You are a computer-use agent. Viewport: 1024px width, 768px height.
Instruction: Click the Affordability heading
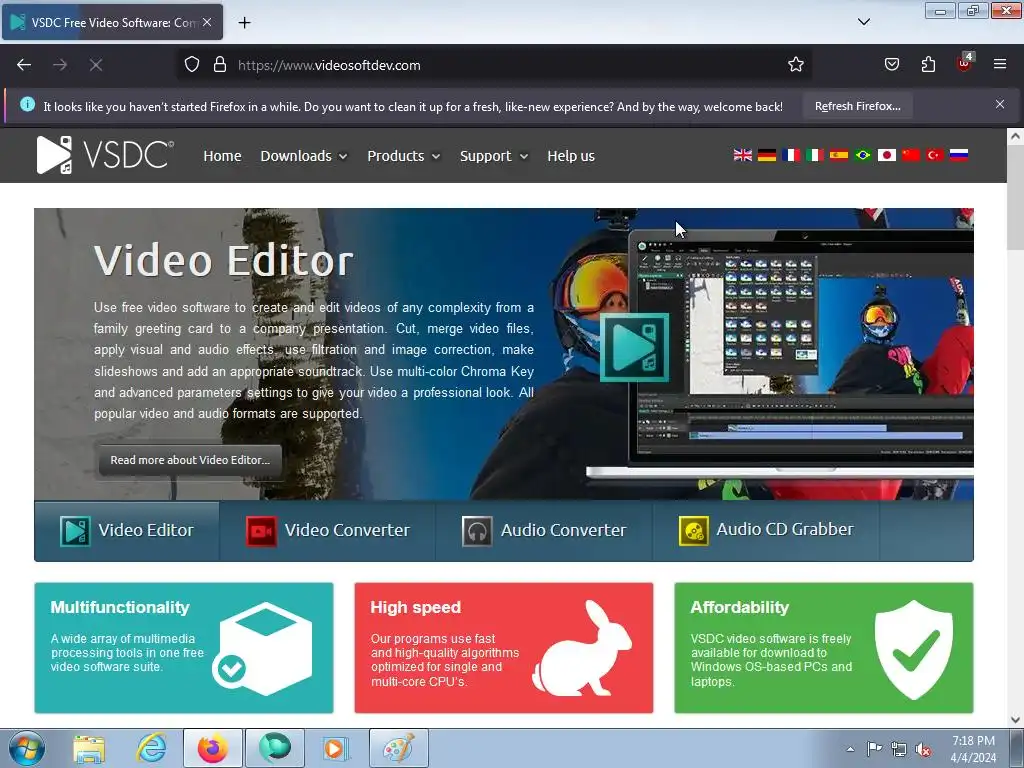740,607
